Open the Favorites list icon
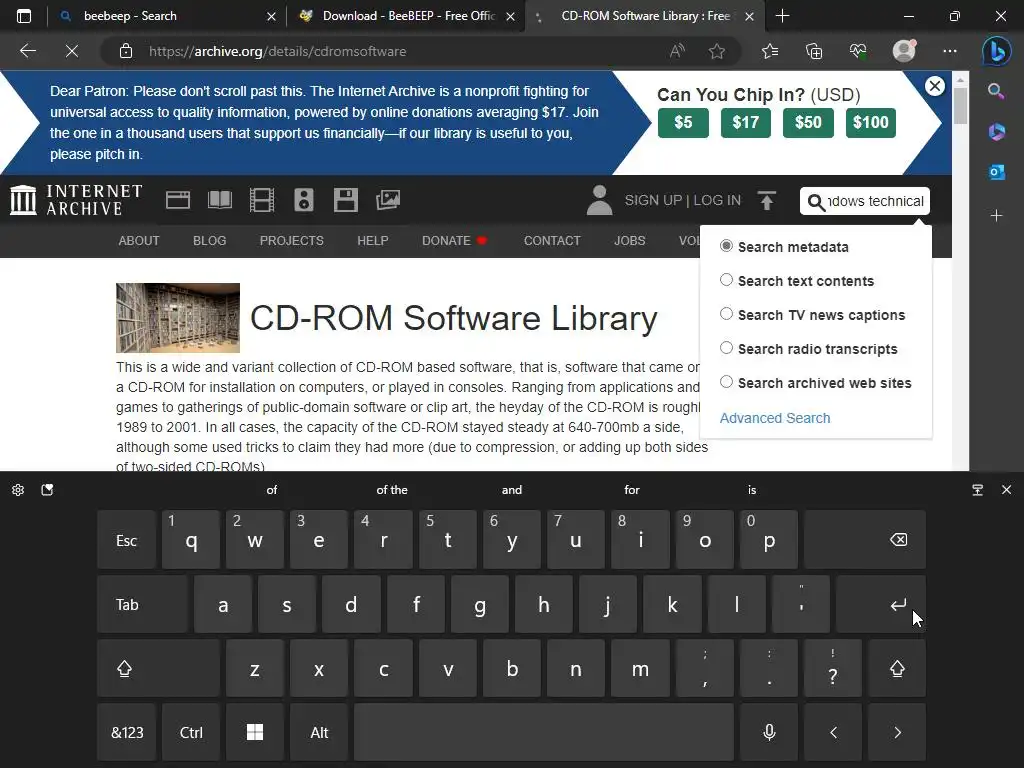Screen dimensions: 1024x768 [x=770, y=51]
